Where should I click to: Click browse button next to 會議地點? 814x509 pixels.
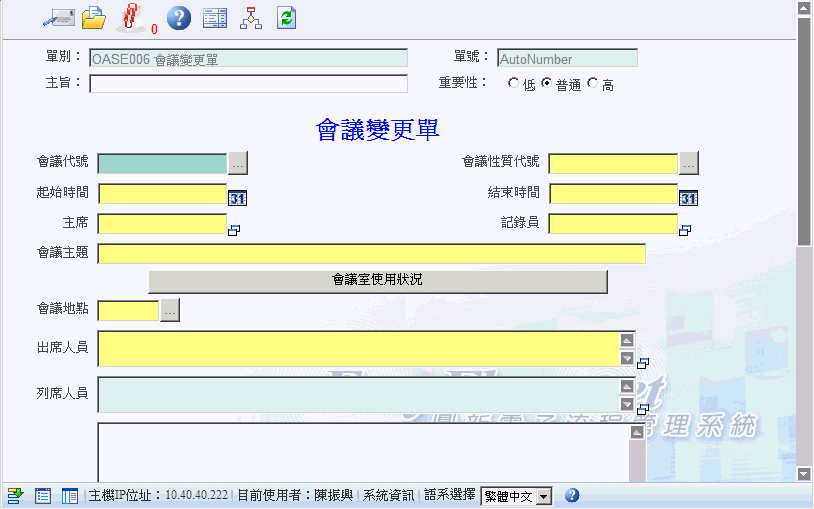pos(170,311)
